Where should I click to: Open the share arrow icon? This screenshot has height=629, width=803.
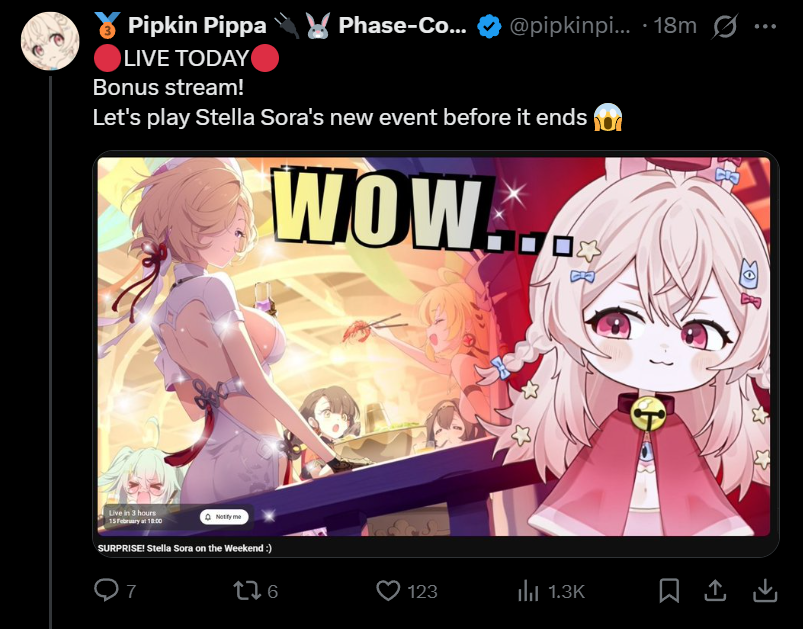pyautogui.click(x=715, y=591)
